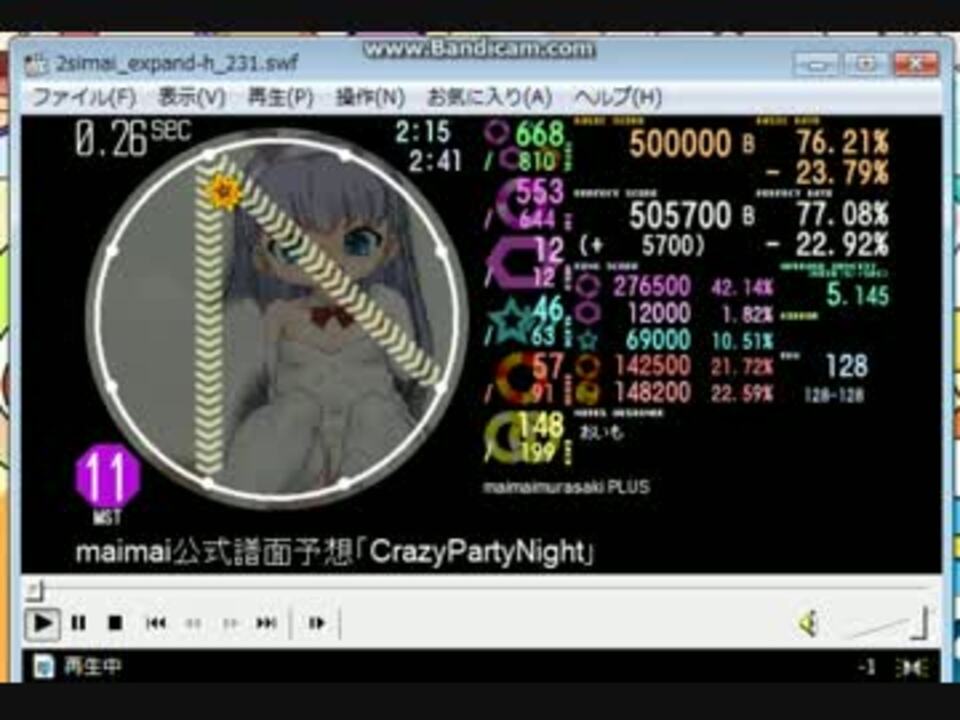Click the 128 BPM value
960x720 pixels.
pyautogui.click(x=846, y=366)
